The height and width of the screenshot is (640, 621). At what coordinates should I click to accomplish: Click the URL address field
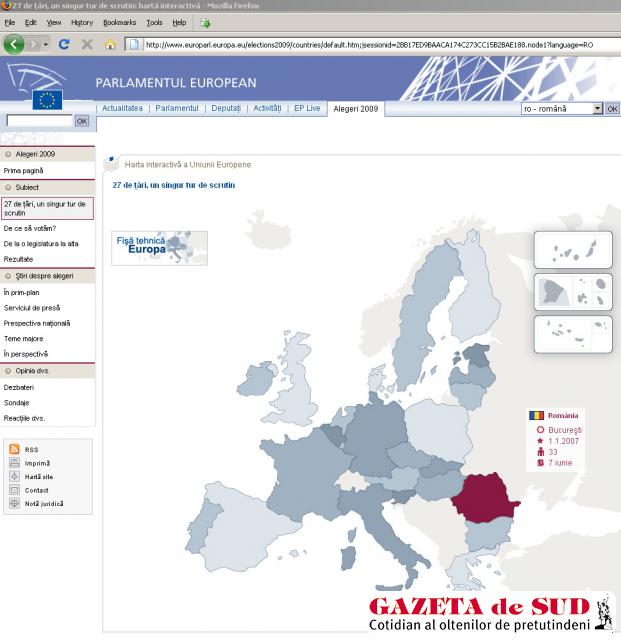[x=382, y=45]
